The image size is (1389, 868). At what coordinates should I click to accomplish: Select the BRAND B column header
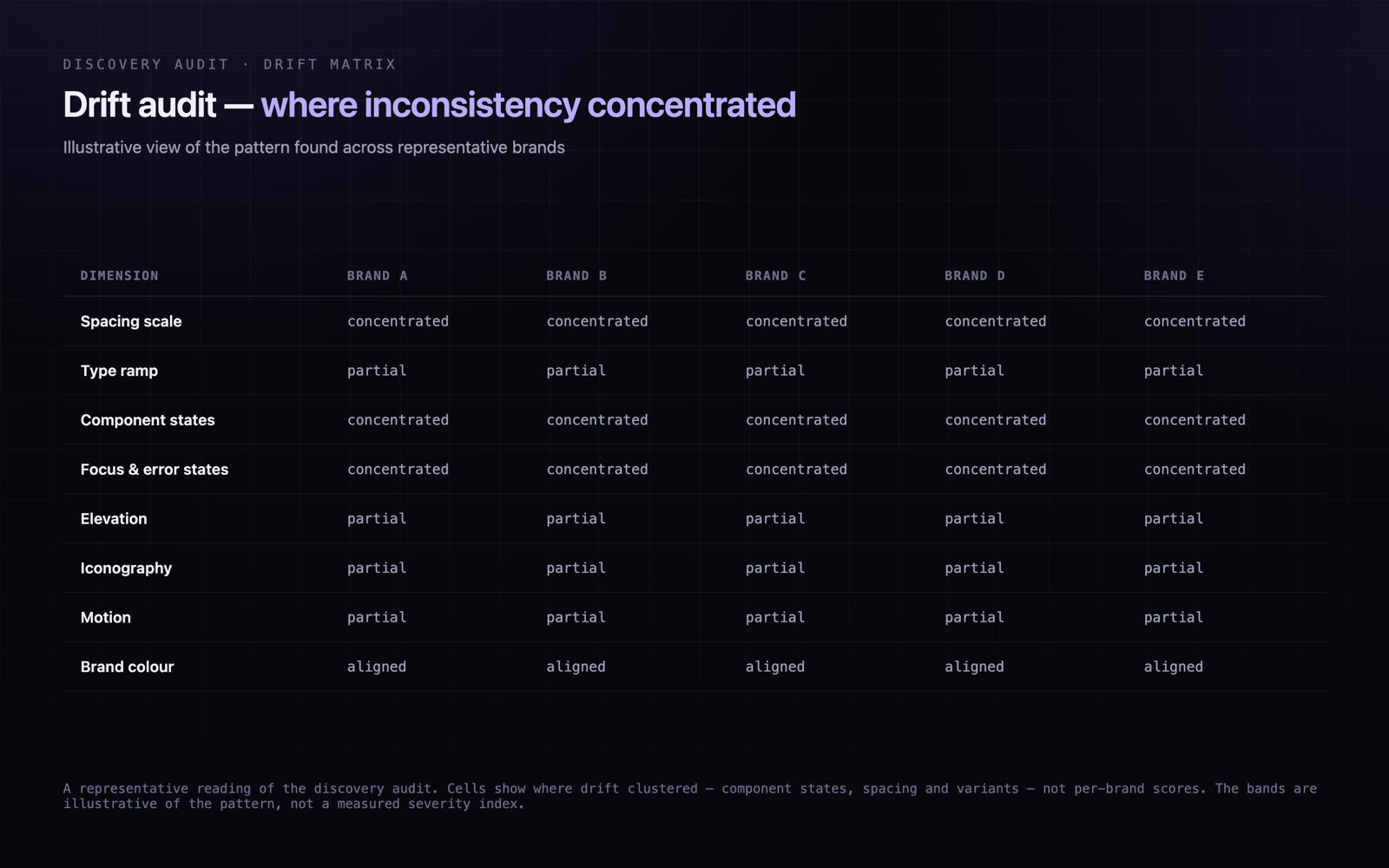click(576, 276)
